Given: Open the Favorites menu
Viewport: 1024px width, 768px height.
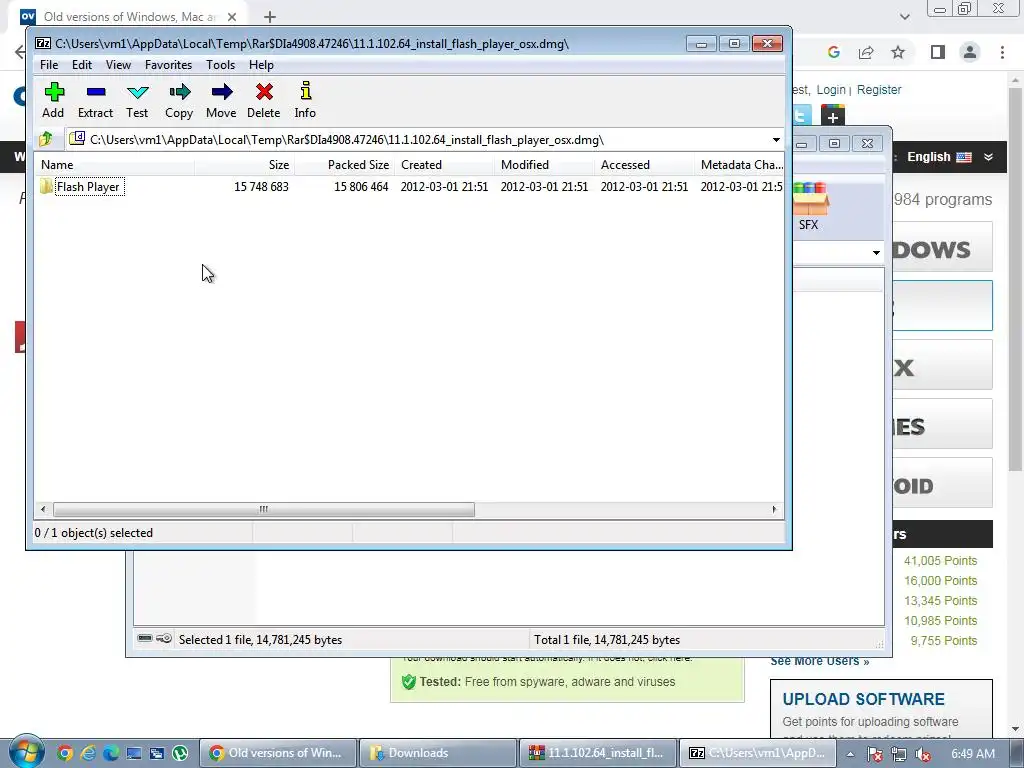Looking at the screenshot, I should [x=168, y=65].
